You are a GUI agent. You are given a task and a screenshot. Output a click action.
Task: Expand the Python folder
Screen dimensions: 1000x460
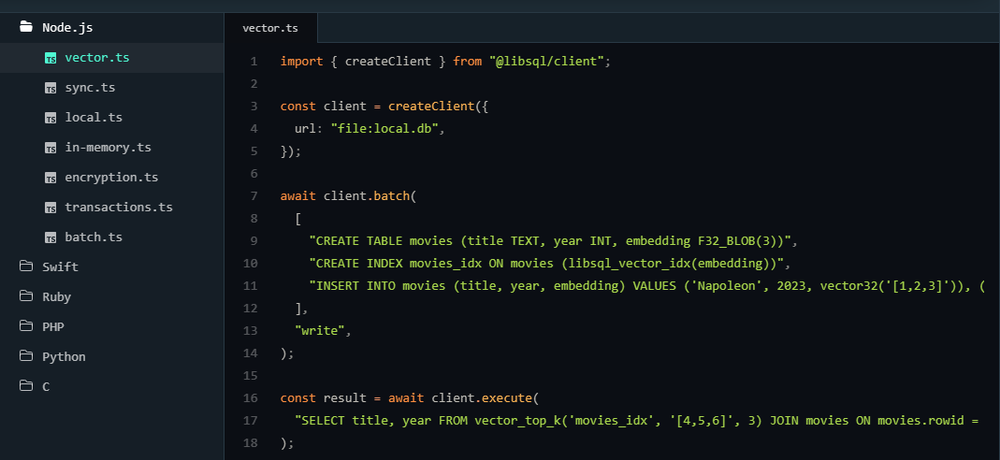112,357
